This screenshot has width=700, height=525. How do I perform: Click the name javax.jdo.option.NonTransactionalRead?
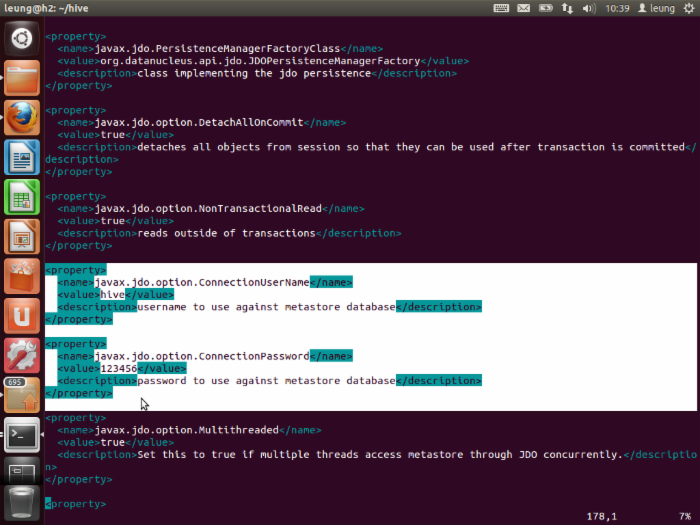[x=208, y=208]
